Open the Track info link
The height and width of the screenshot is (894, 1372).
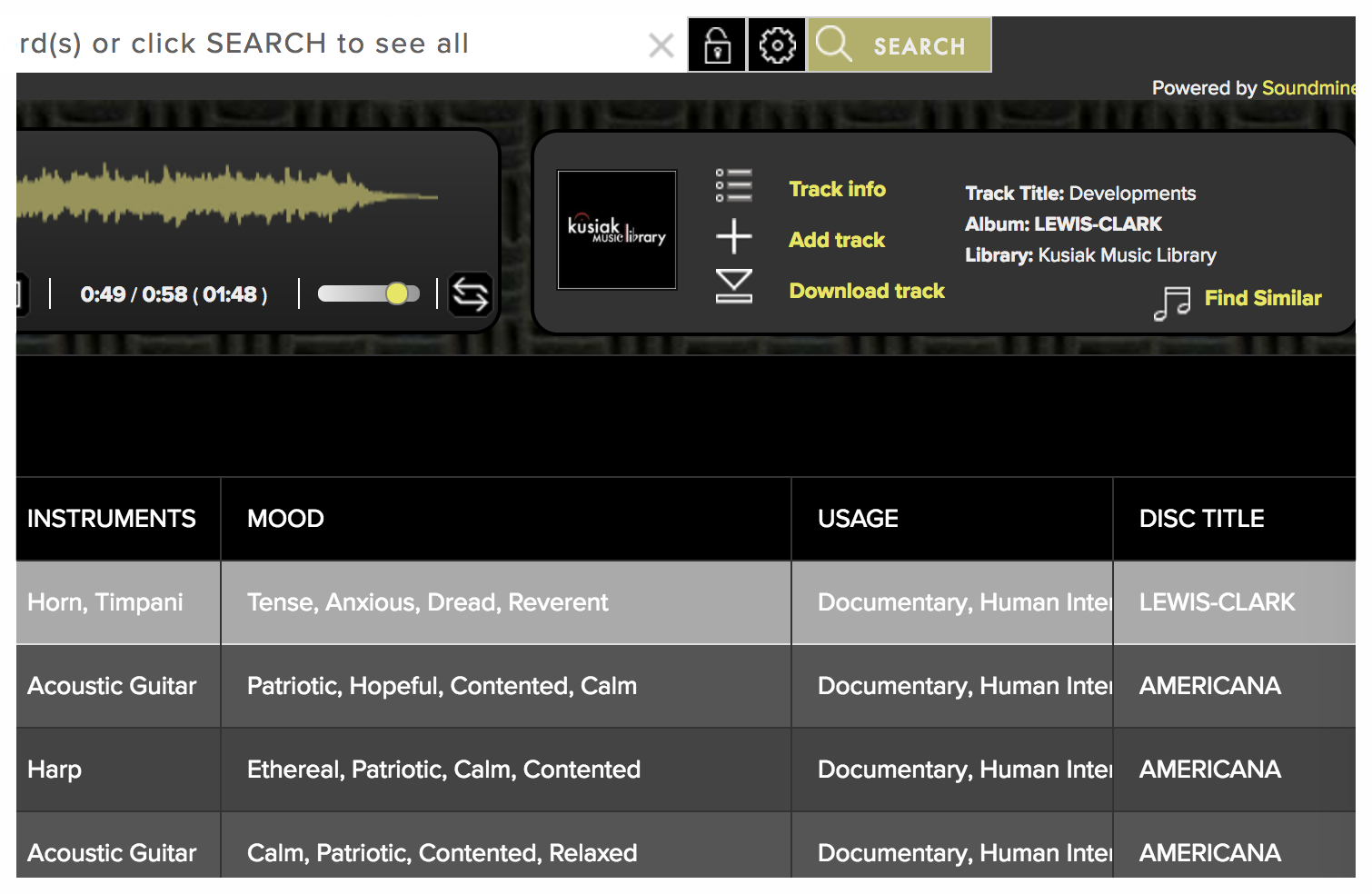[837, 189]
